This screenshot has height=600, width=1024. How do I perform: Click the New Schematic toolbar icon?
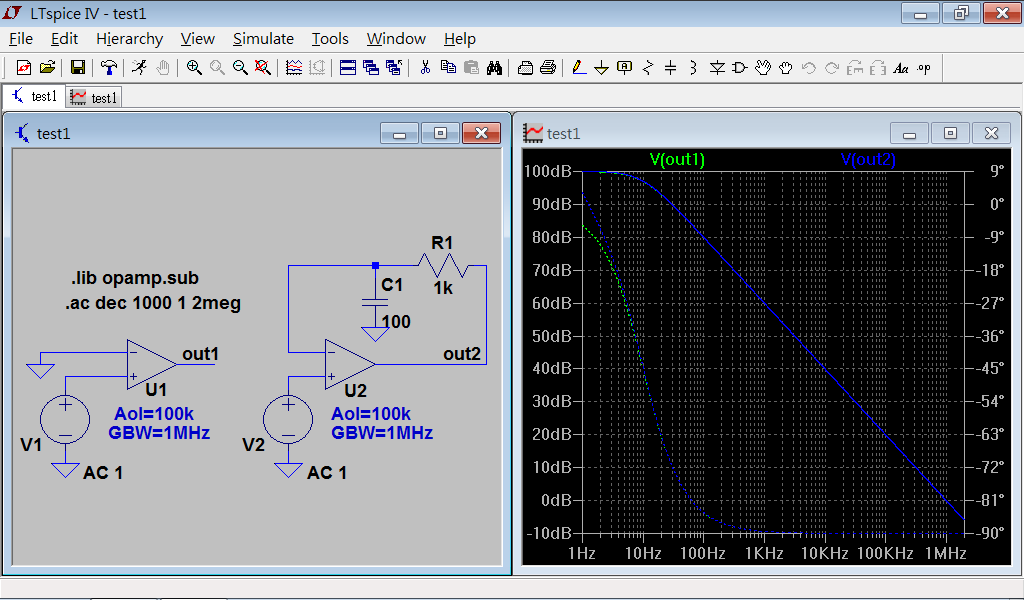[24, 67]
